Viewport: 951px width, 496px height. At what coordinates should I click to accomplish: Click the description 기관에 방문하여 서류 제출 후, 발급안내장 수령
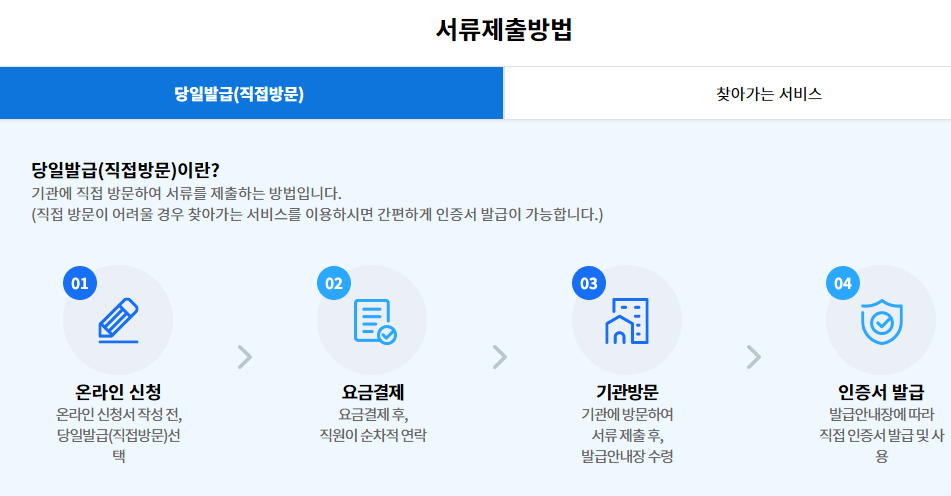click(627, 435)
